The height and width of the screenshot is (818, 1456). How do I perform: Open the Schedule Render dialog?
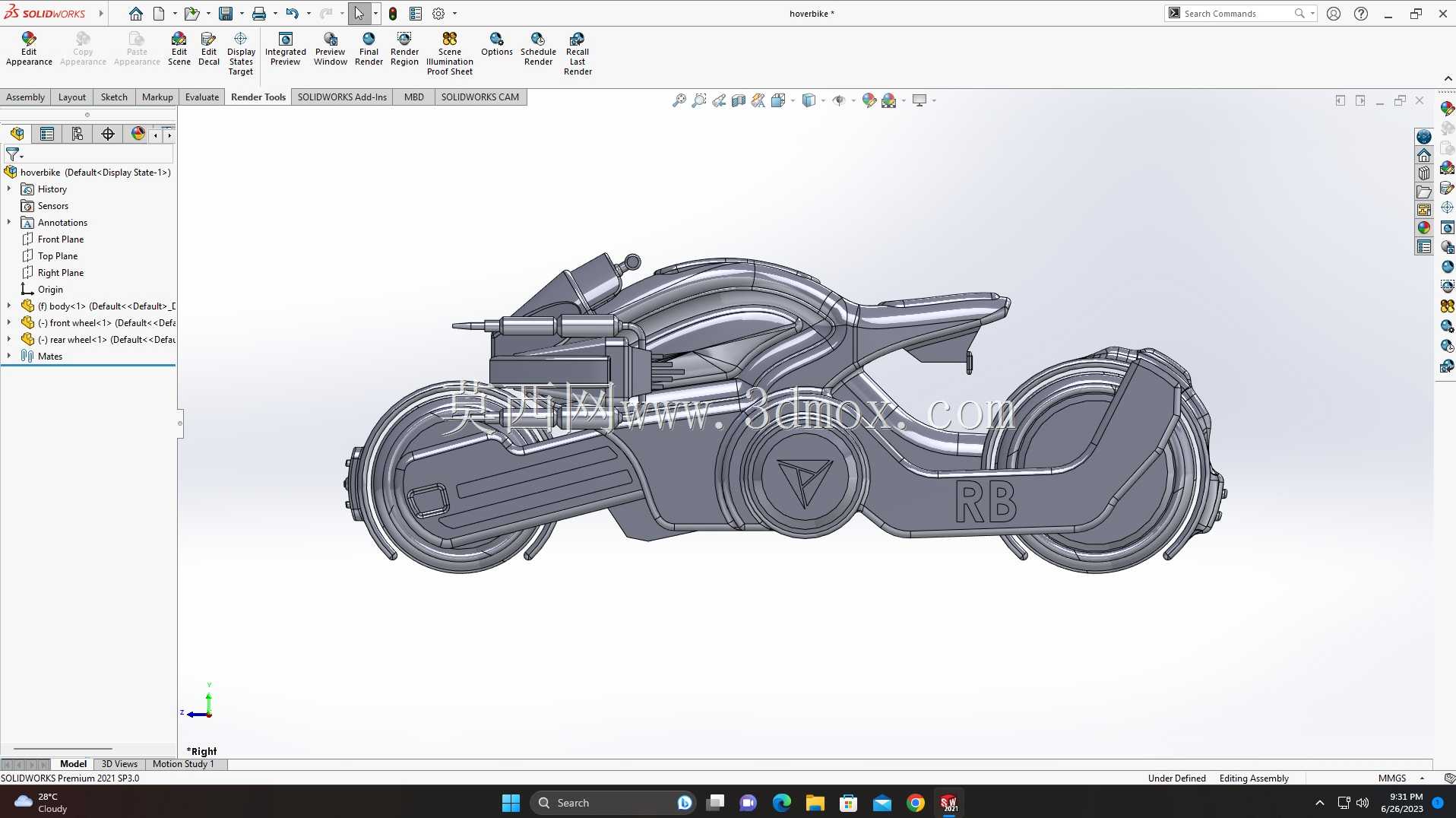(x=538, y=49)
